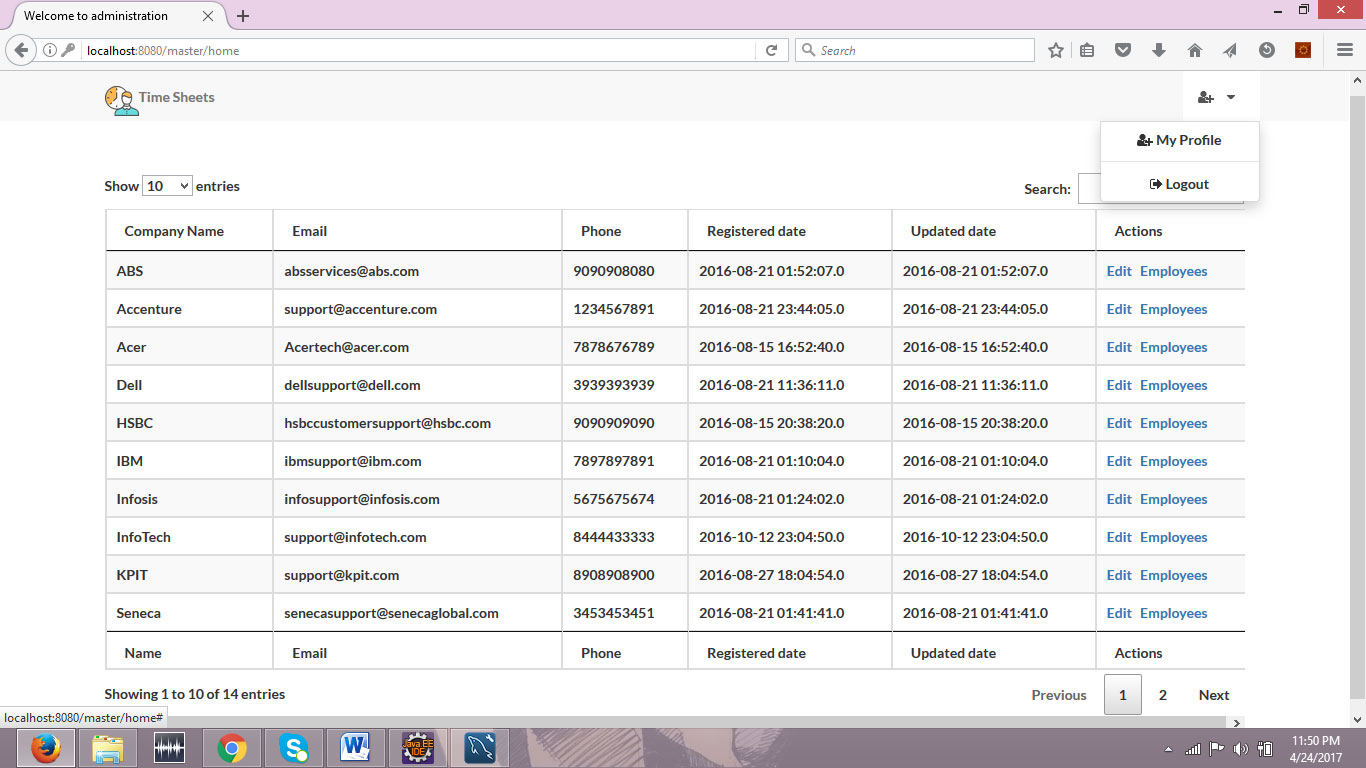
Task: Show hidden system tray icons arrow
Action: pos(1169,749)
